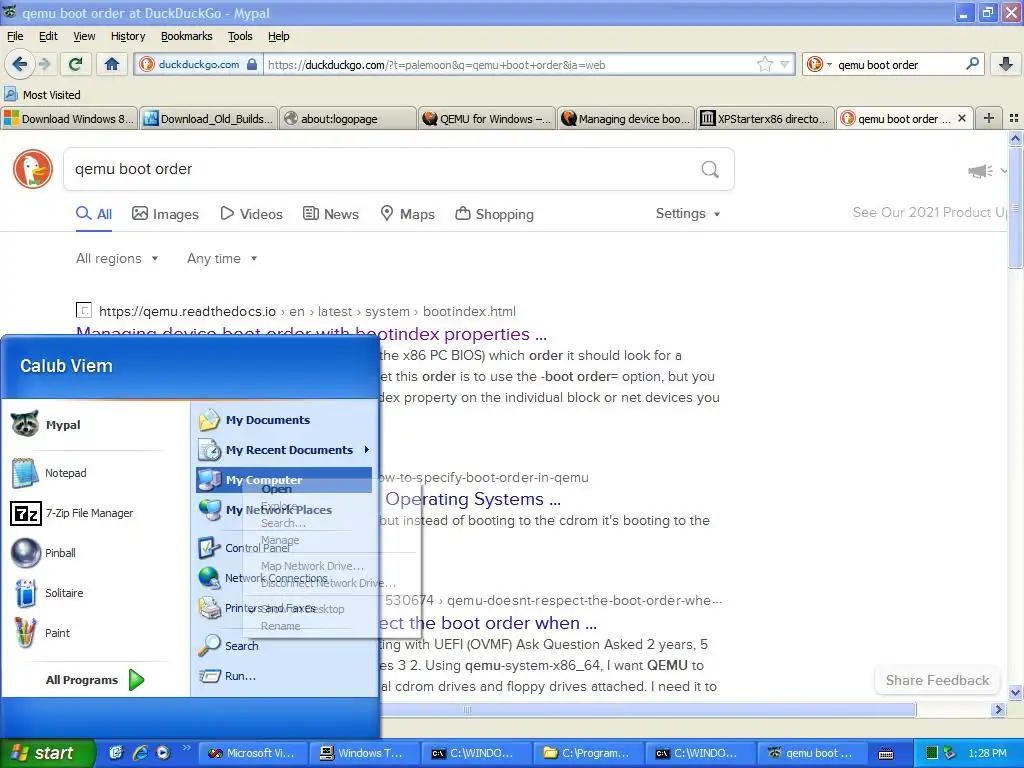
Task: Open Most Visited bookmarks button
Action: click(42, 95)
